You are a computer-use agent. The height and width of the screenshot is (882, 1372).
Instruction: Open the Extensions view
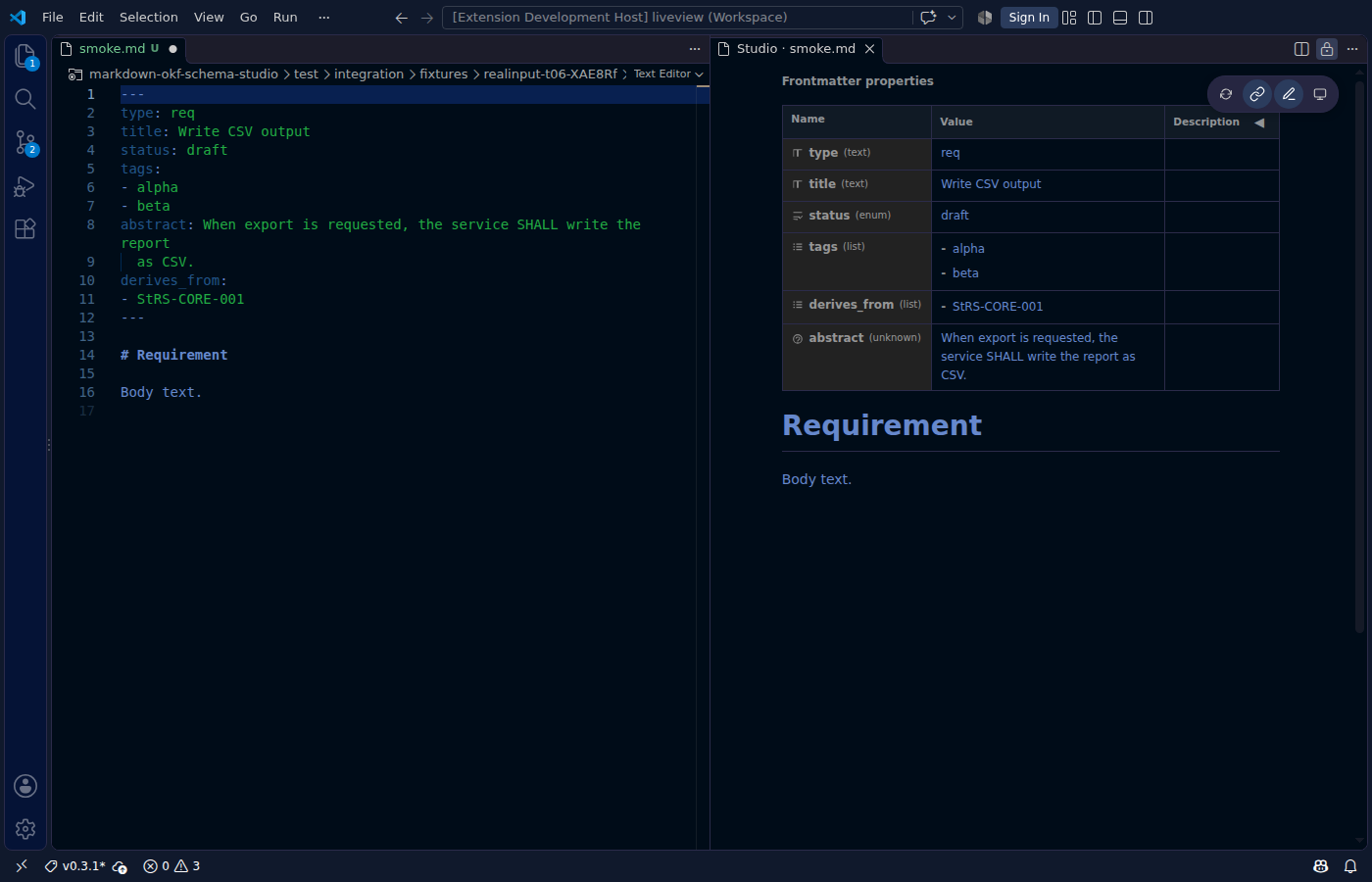pos(25,229)
